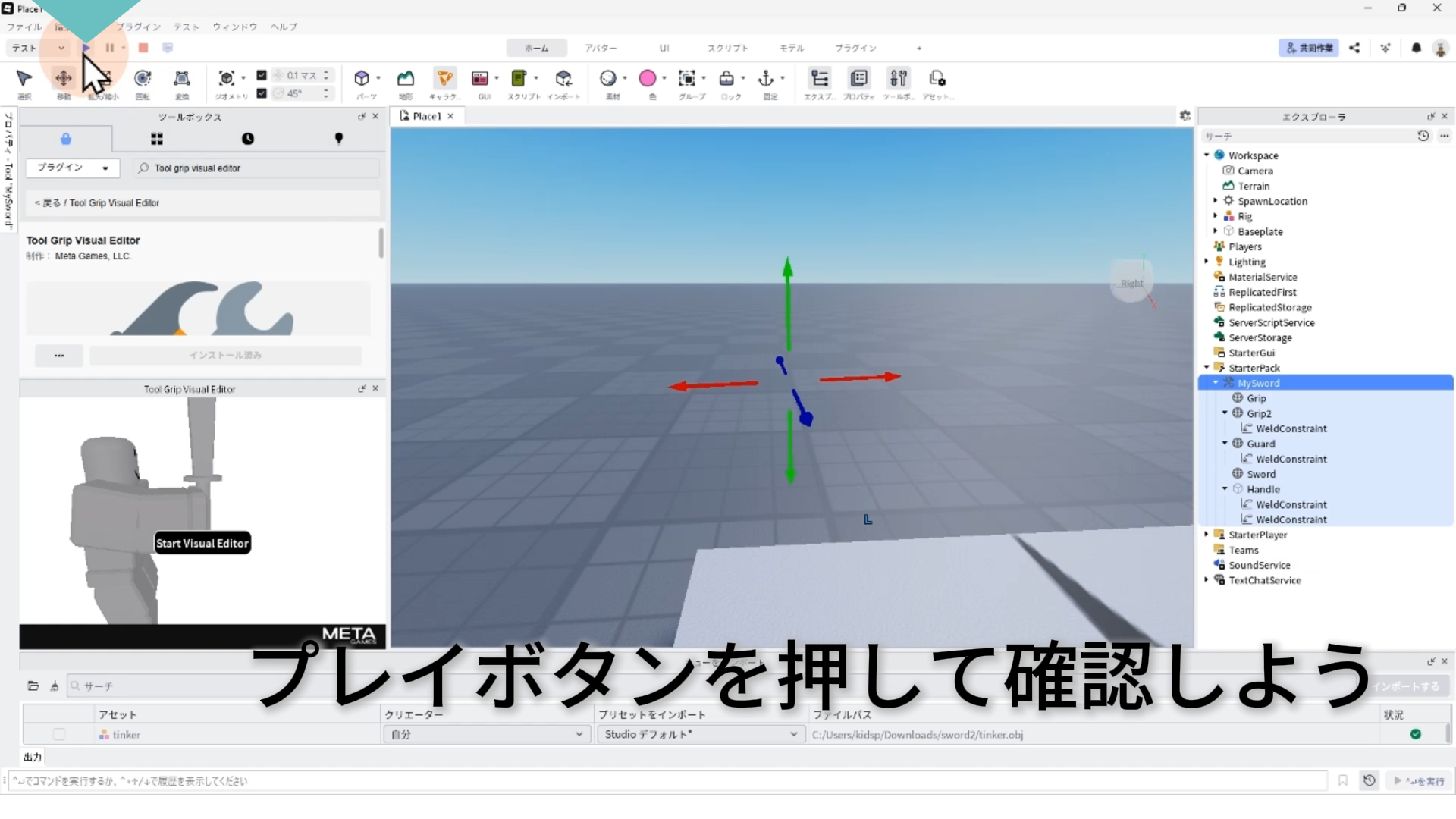Screen dimensions: 1456x819
Task: Toggle the Properties panel icon
Action: coord(858,79)
